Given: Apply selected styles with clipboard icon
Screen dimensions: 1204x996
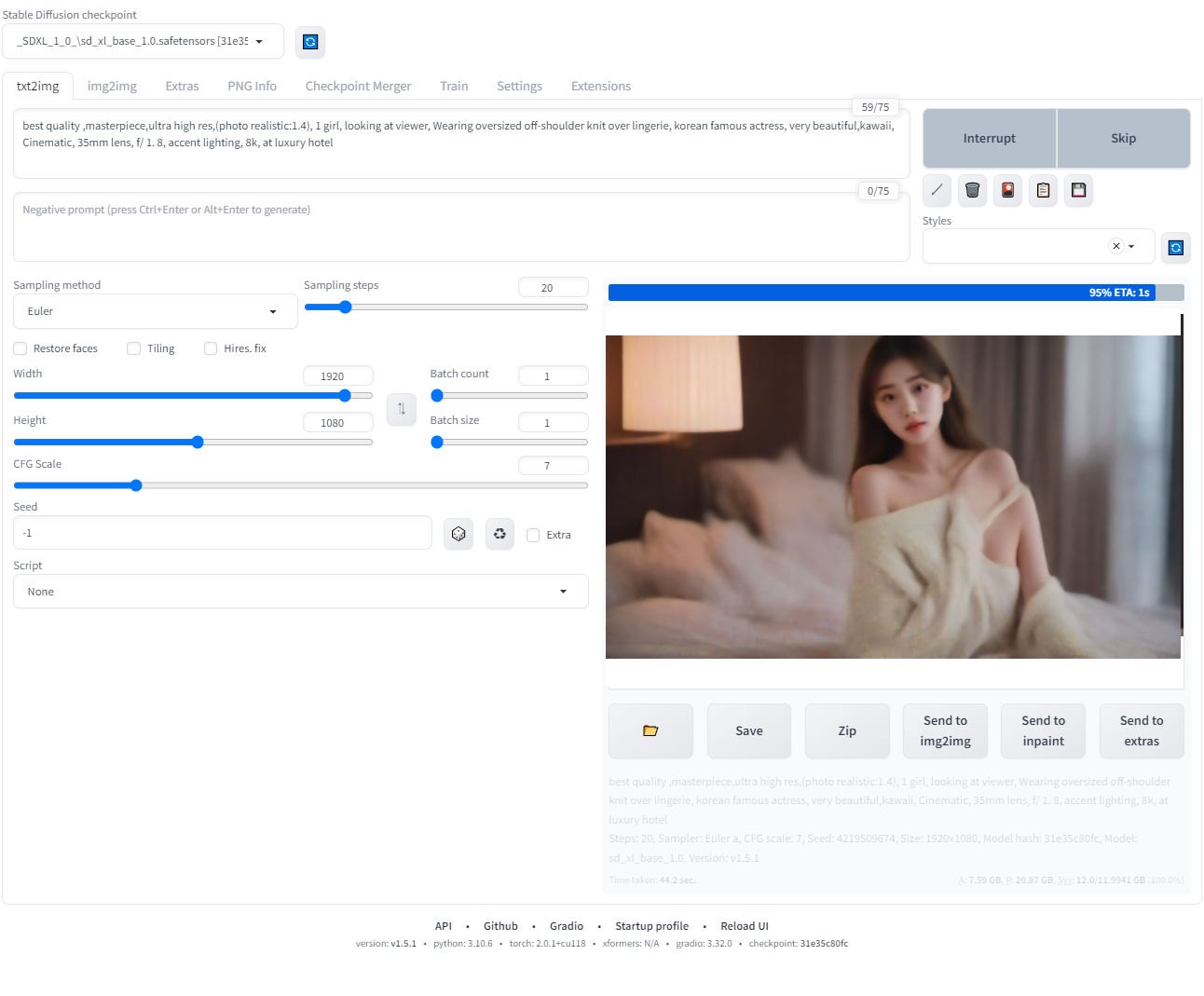Looking at the screenshot, I should pos(1043,190).
